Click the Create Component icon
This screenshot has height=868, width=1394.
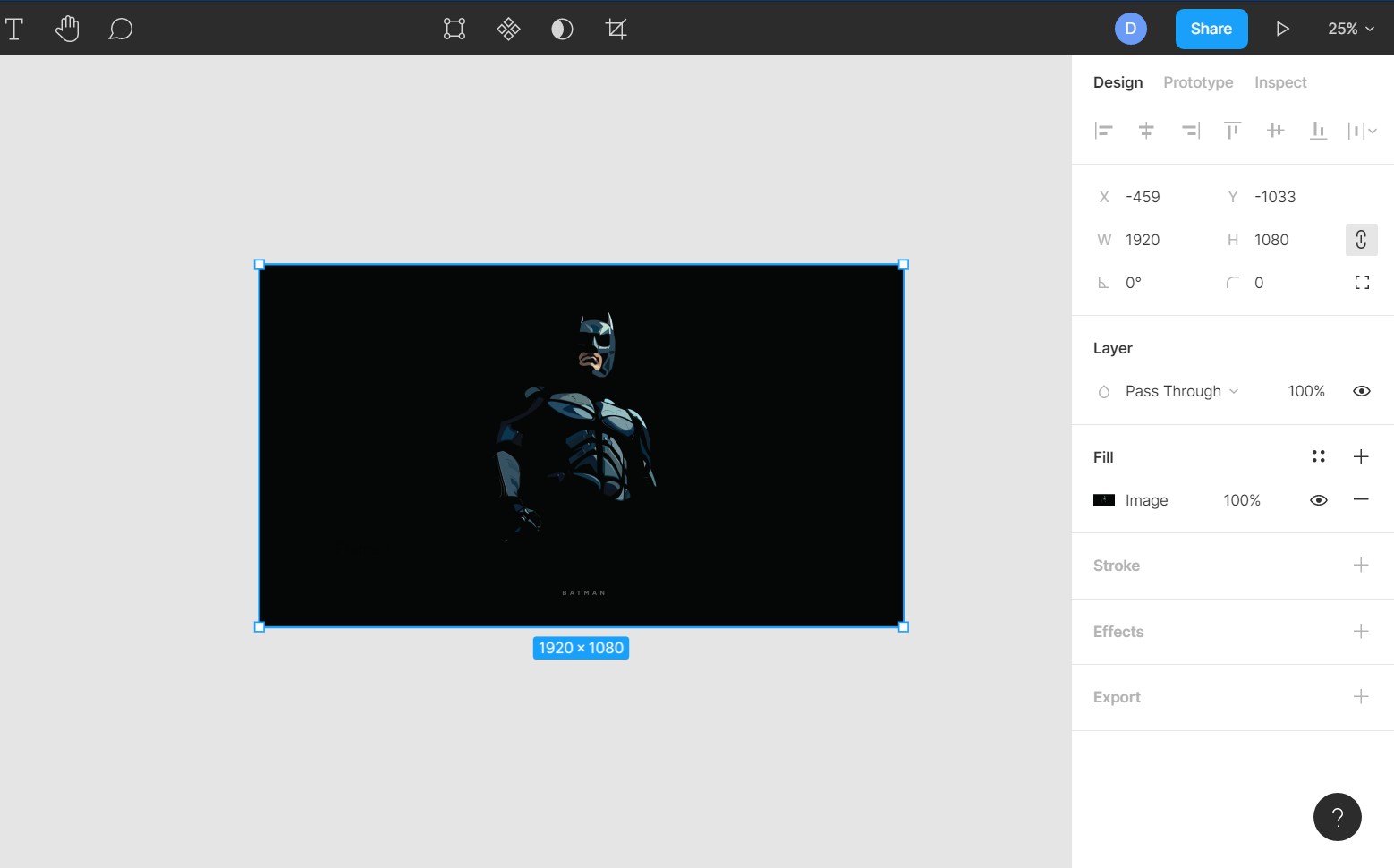508,29
